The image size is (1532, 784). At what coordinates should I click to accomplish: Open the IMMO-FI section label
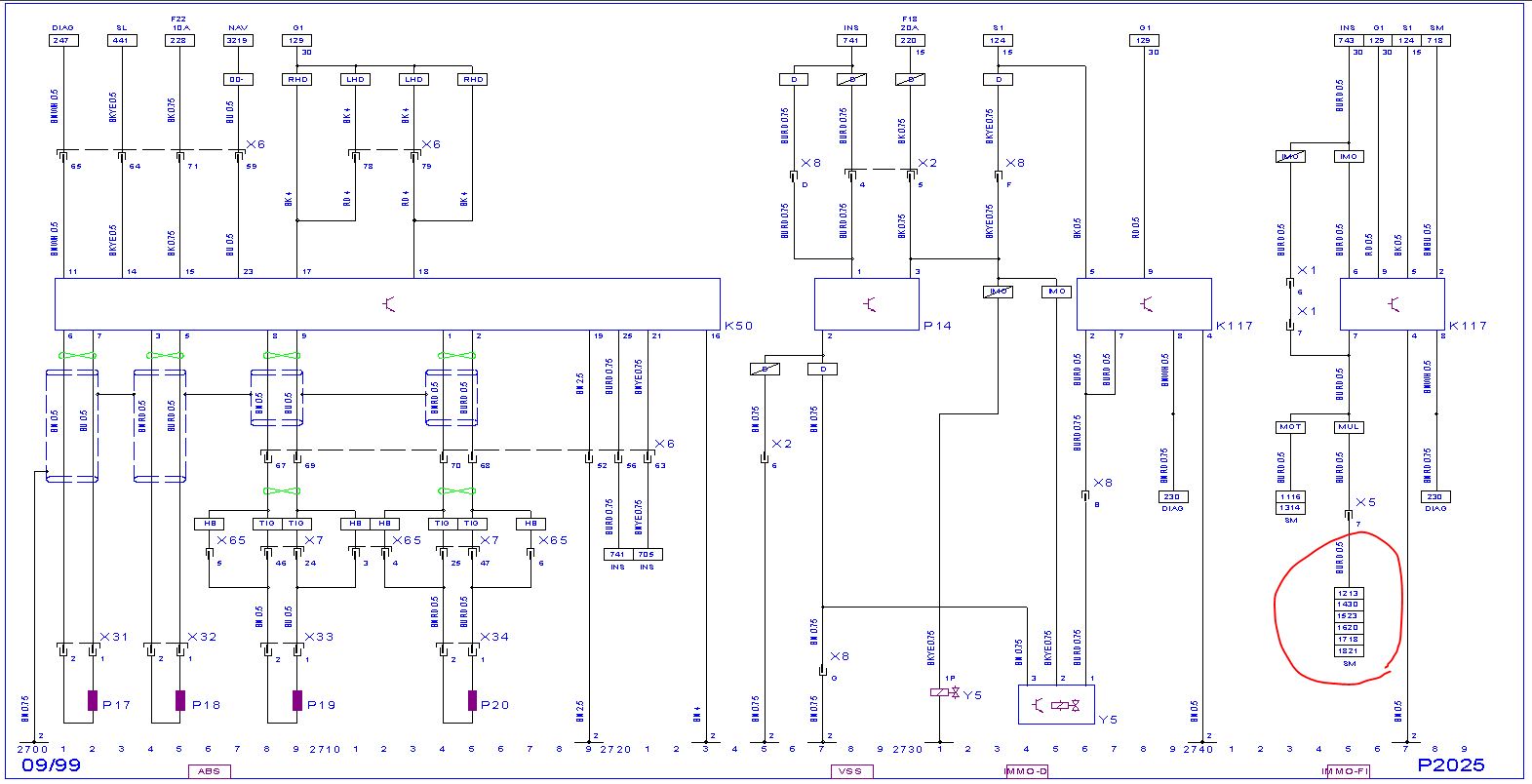click(x=1345, y=771)
